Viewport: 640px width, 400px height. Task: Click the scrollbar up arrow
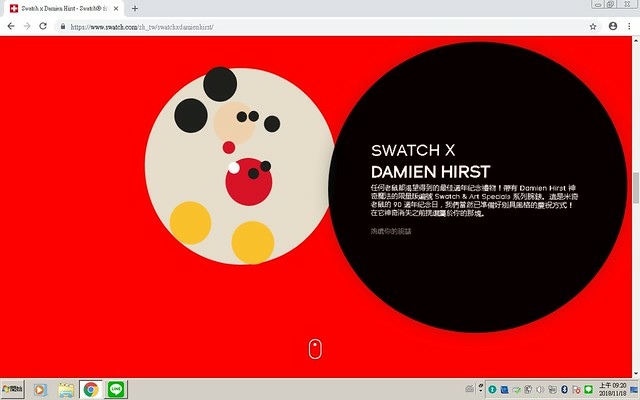pyautogui.click(x=636, y=40)
